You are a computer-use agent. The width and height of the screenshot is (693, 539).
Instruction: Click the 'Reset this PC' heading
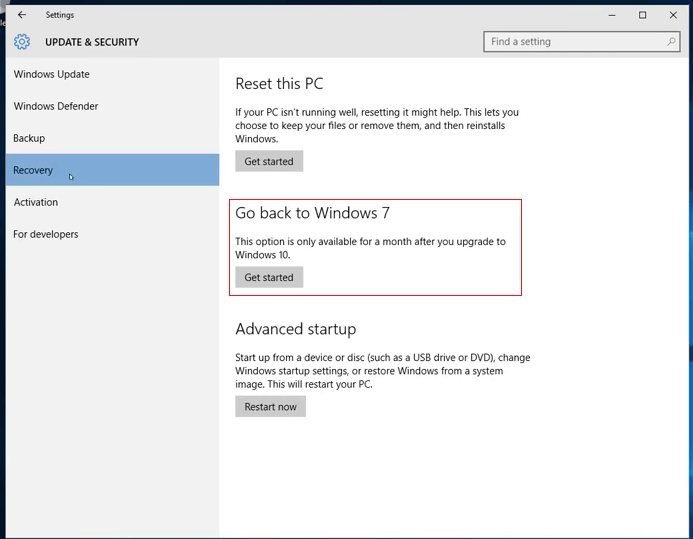tap(279, 84)
